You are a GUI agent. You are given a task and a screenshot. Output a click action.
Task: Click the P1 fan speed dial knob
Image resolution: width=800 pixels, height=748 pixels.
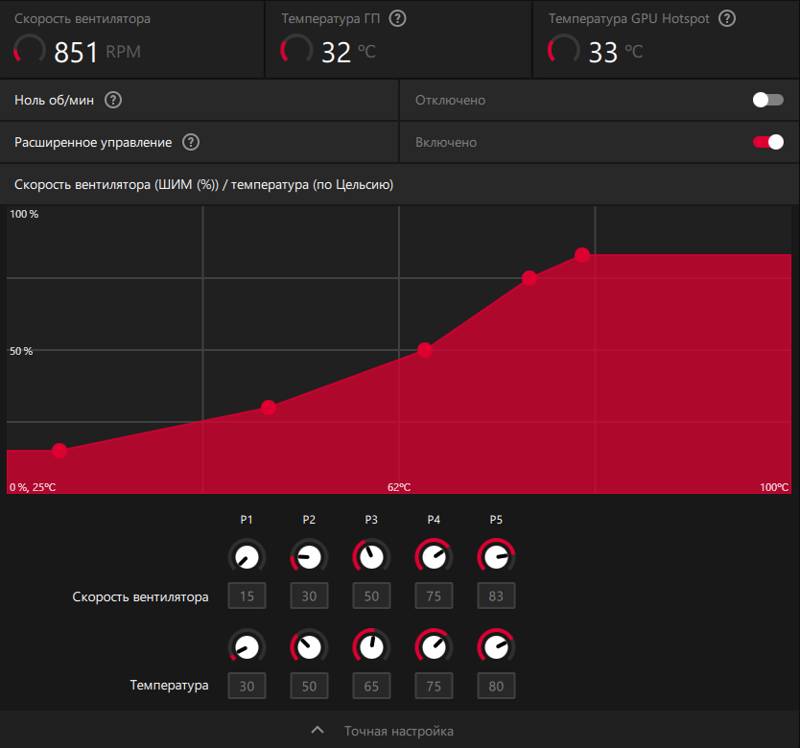[x=247, y=556]
